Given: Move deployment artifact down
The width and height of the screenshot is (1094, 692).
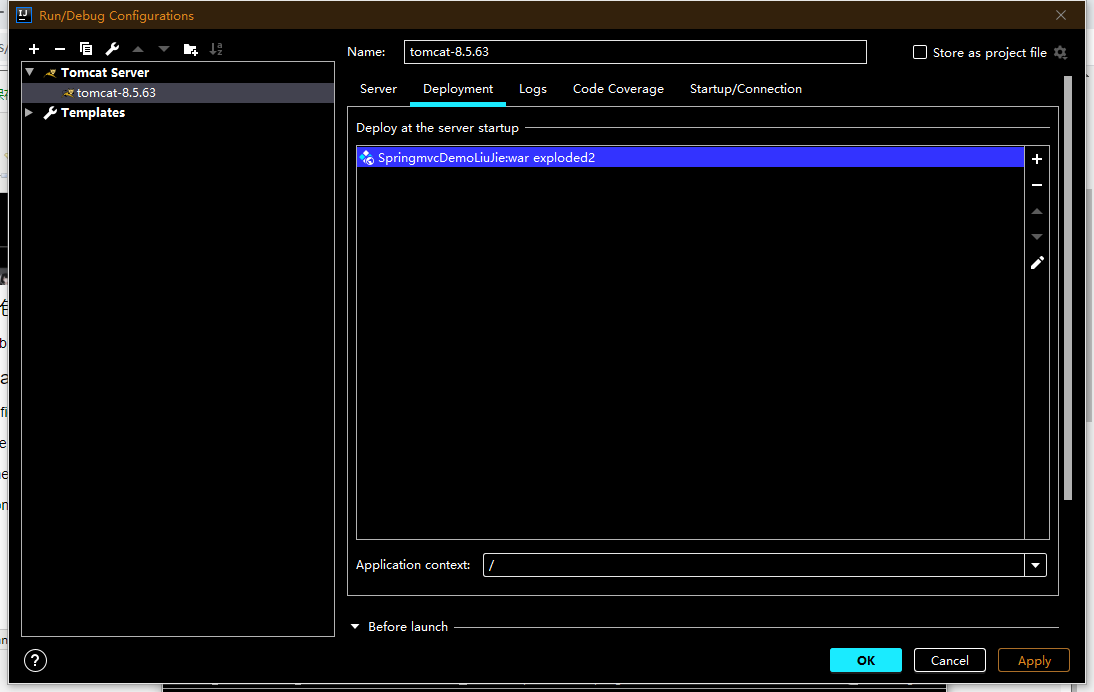Looking at the screenshot, I should coord(1037,236).
